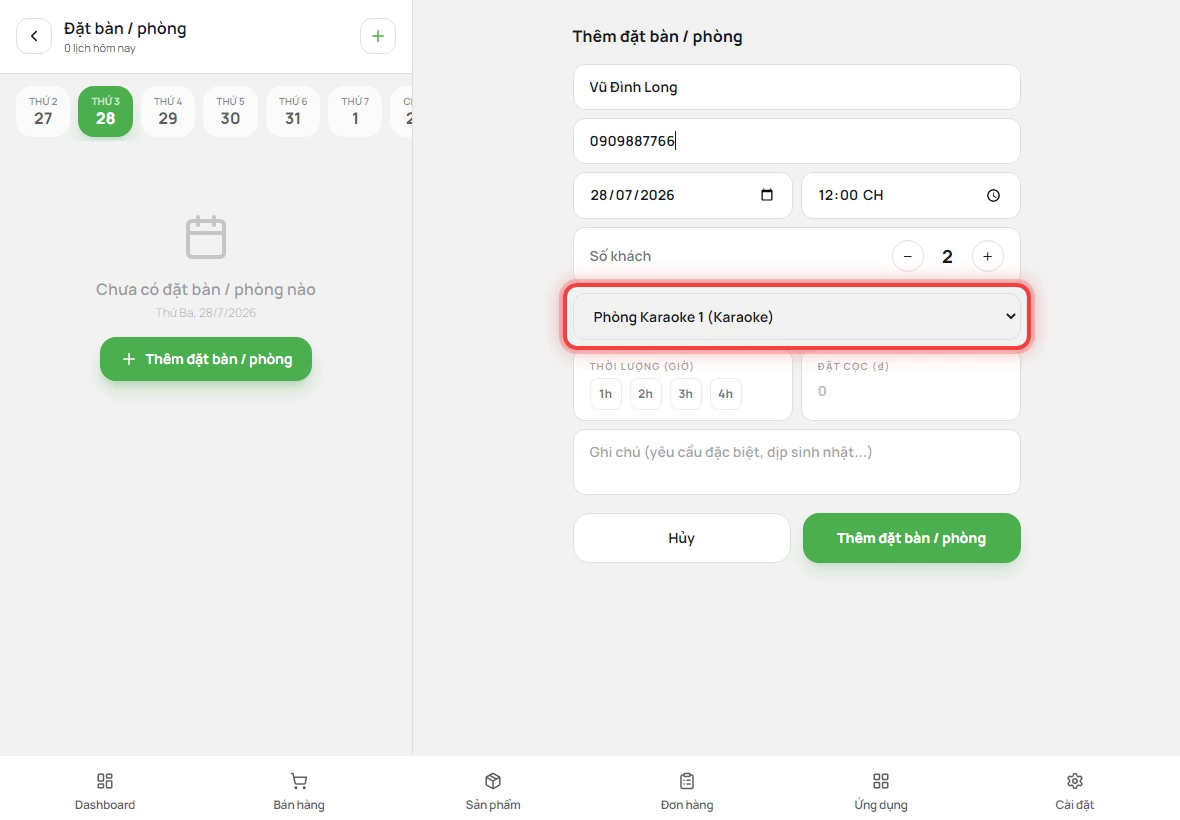
Task: Click the "0 lịch hôm nay" subtitle
Action: pyautogui.click(x=99, y=48)
